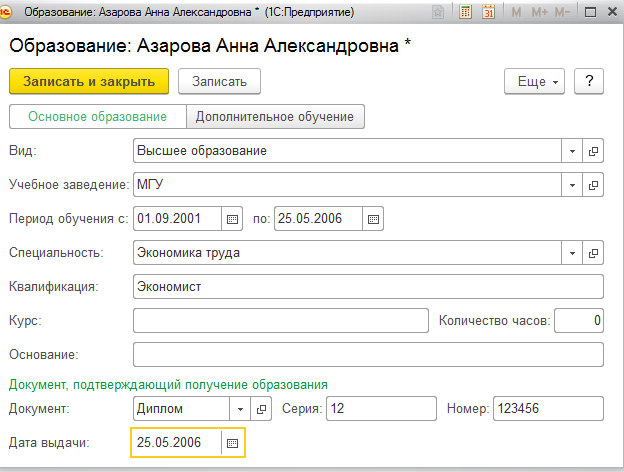The width and height of the screenshot is (624, 472).
Task: Open the Еще actions menu
Action: (x=537, y=81)
